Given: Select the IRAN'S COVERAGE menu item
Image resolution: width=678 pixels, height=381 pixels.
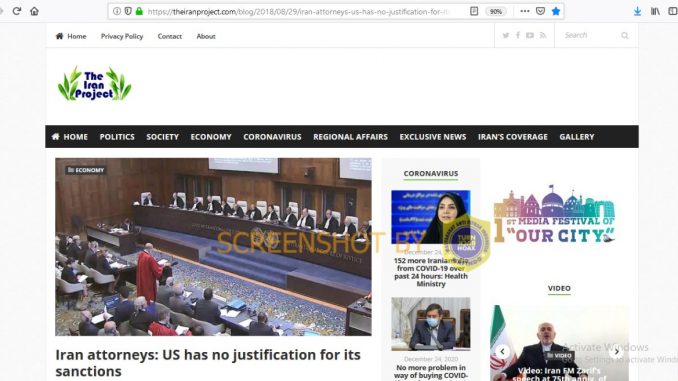Looking at the screenshot, I should 513,137.
